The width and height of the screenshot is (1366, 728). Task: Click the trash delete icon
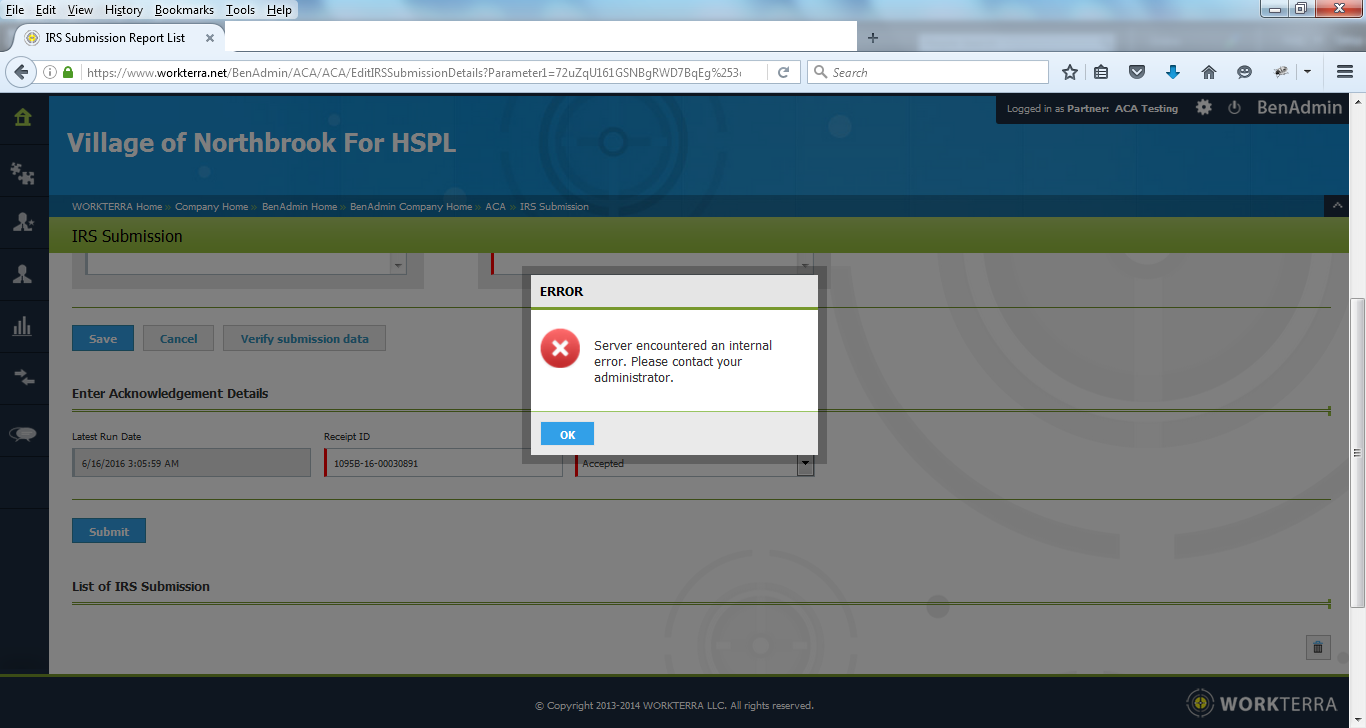click(x=1317, y=648)
